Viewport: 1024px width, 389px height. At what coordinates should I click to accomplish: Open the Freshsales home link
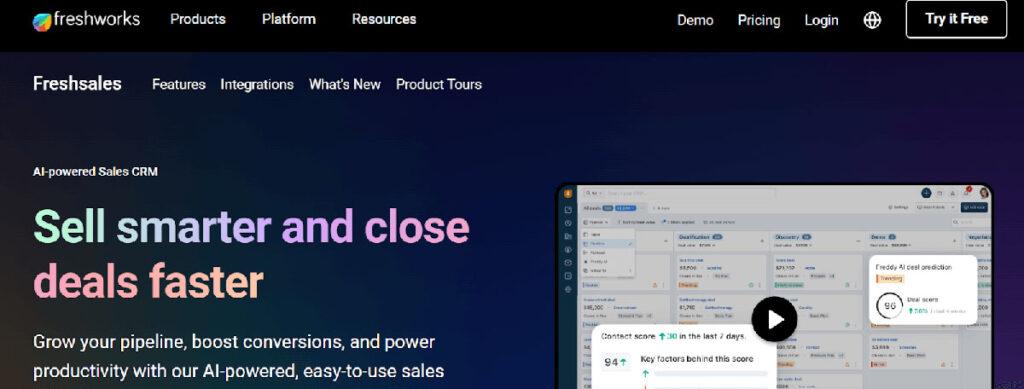pos(77,84)
